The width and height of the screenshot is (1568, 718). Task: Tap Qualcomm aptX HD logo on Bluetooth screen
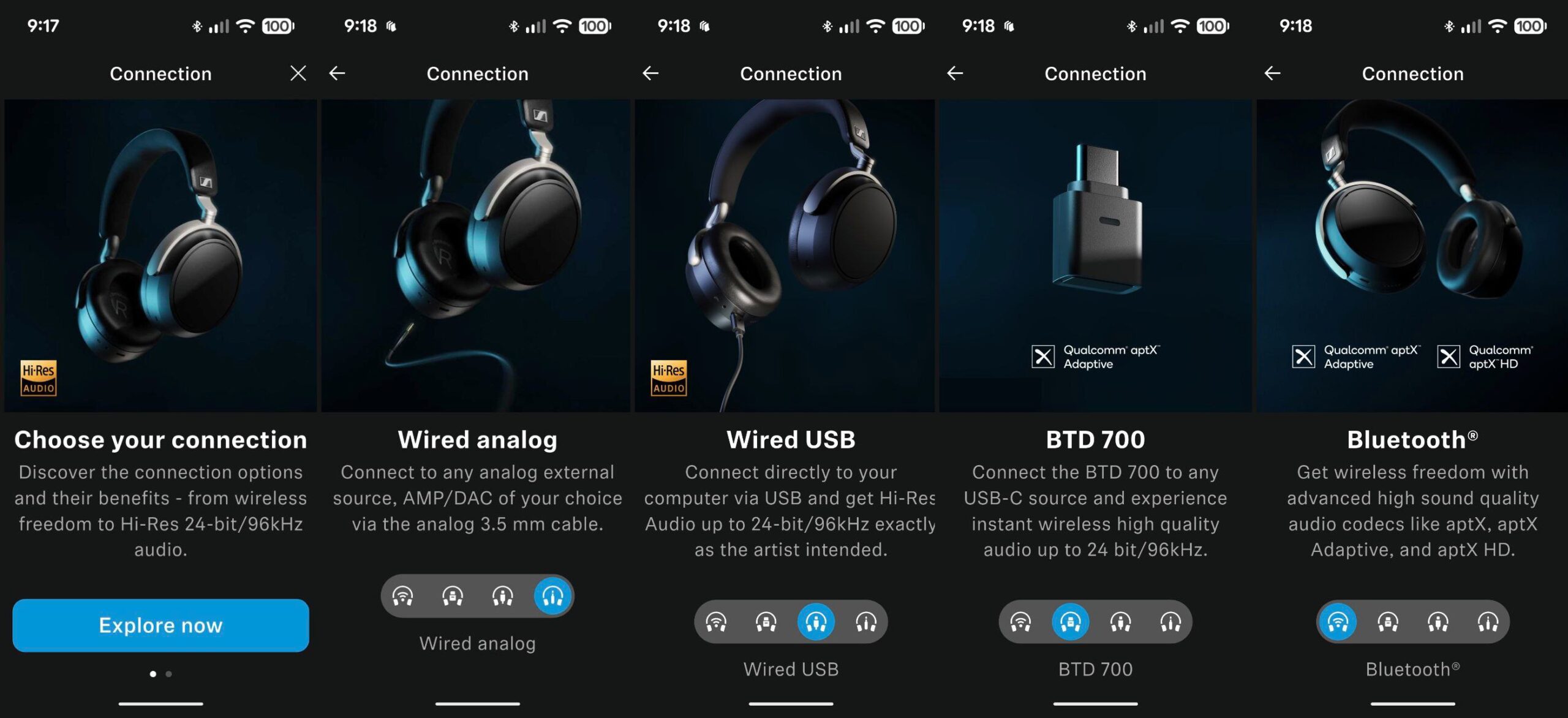(1485, 357)
